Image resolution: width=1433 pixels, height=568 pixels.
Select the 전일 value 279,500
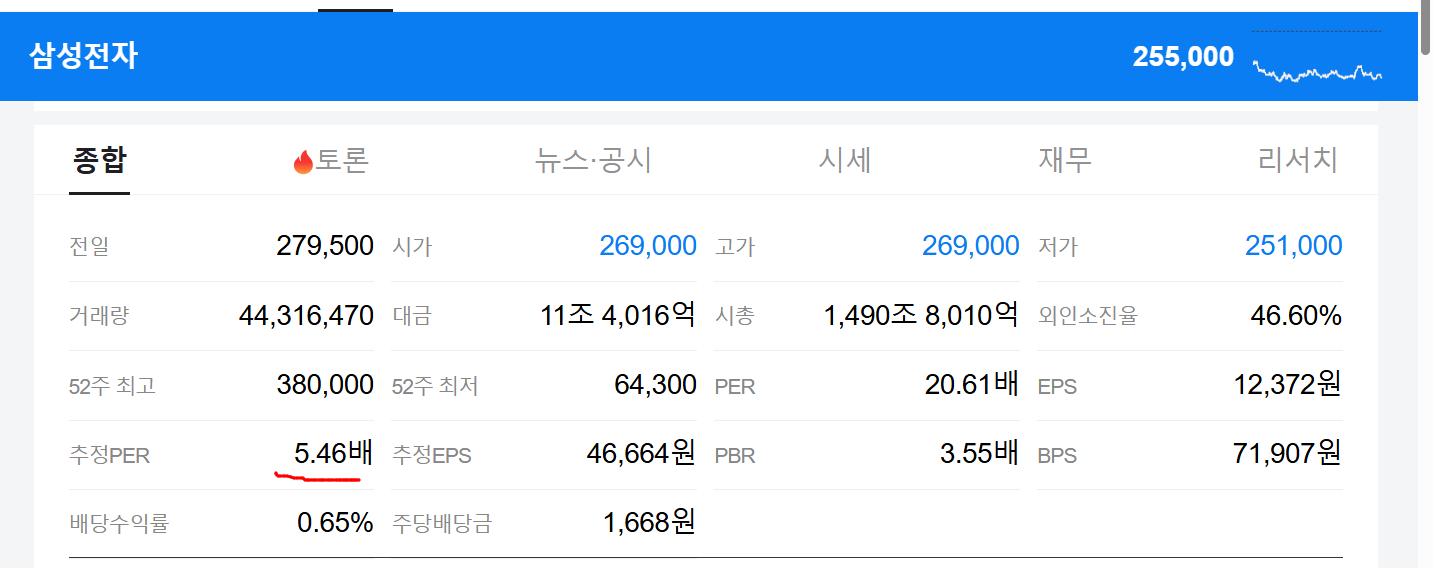tap(325, 246)
